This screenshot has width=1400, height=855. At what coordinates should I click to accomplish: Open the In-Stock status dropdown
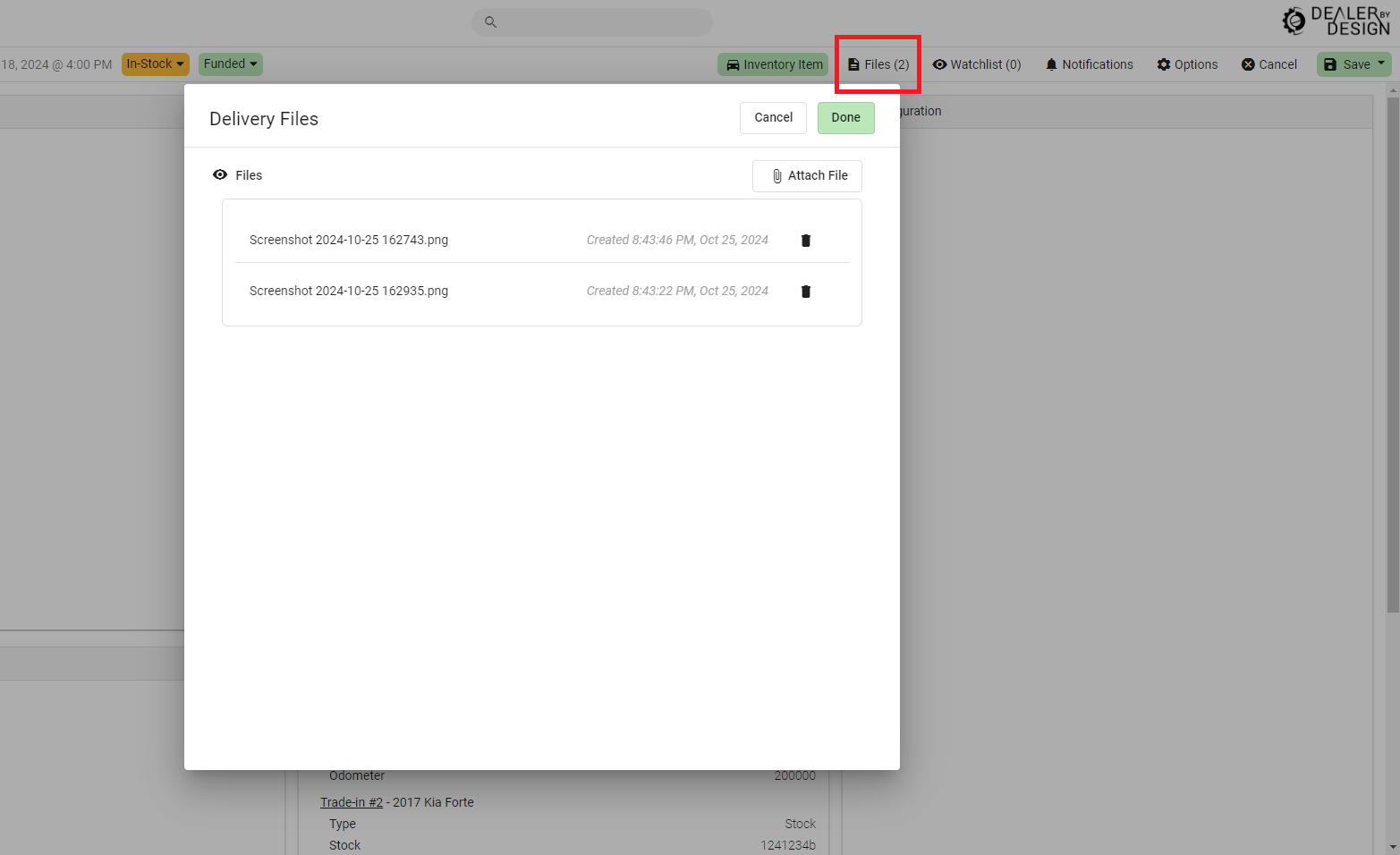click(156, 63)
